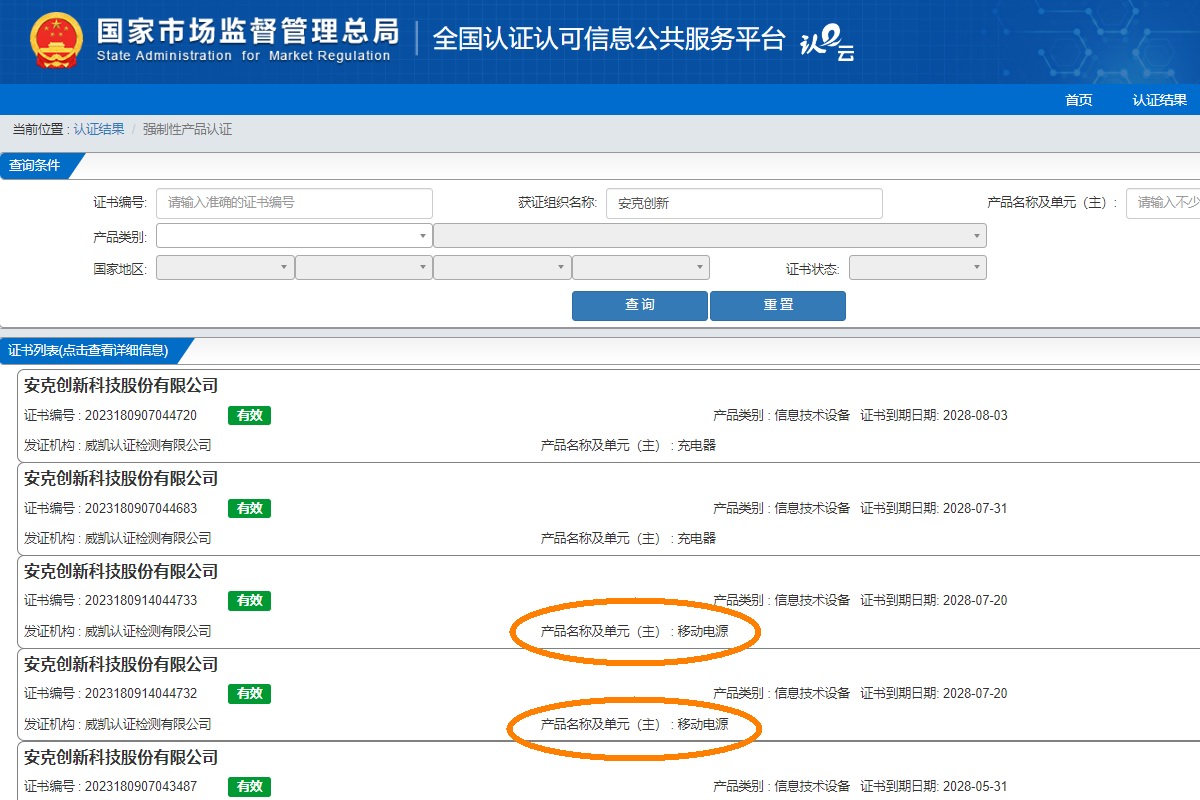The height and width of the screenshot is (800, 1200).
Task: Click 有效 badge for certificate 2023180907044683
Action: (x=249, y=509)
